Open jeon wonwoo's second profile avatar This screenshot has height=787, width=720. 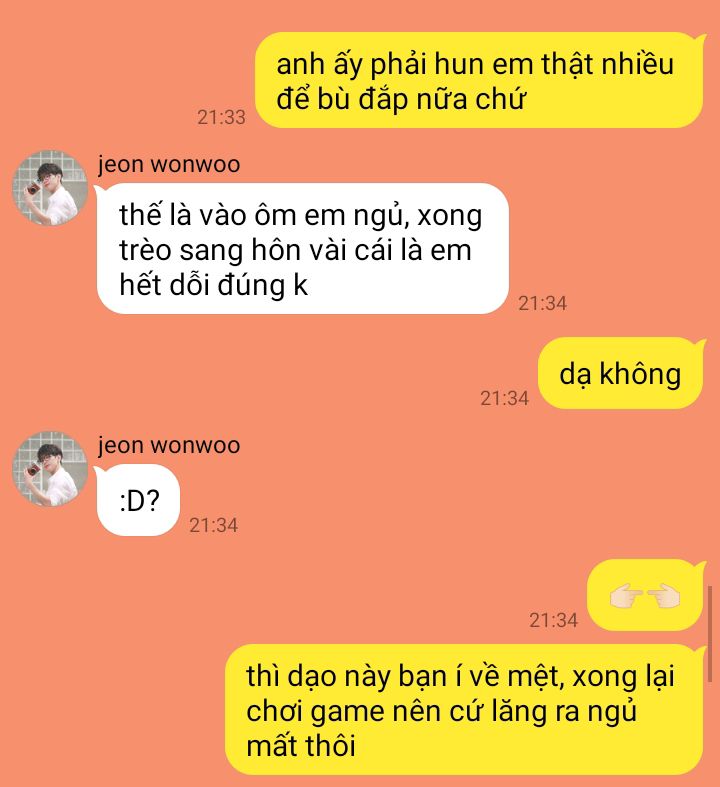pyautogui.click(x=50, y=469)
